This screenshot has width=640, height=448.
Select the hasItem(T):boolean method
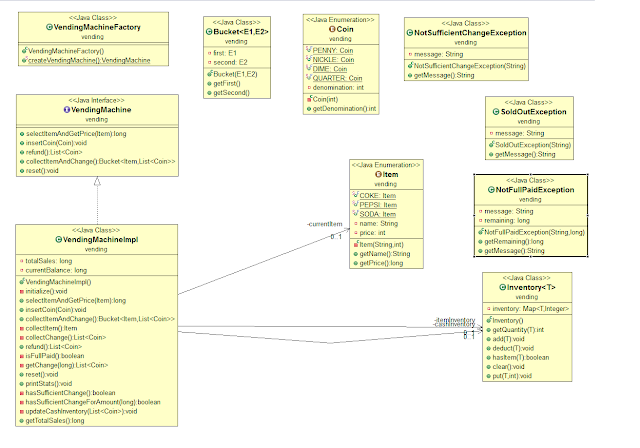click(x=521, y=358)
